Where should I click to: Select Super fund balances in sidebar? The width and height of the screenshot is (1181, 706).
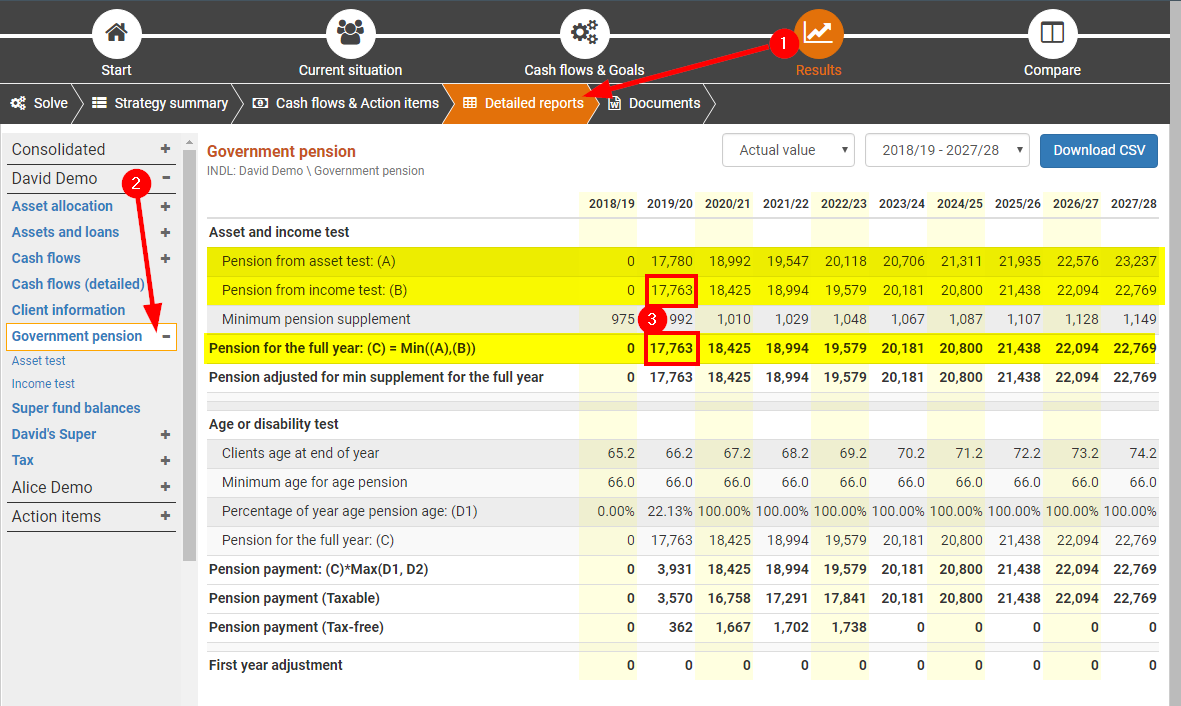coord(76,408)
